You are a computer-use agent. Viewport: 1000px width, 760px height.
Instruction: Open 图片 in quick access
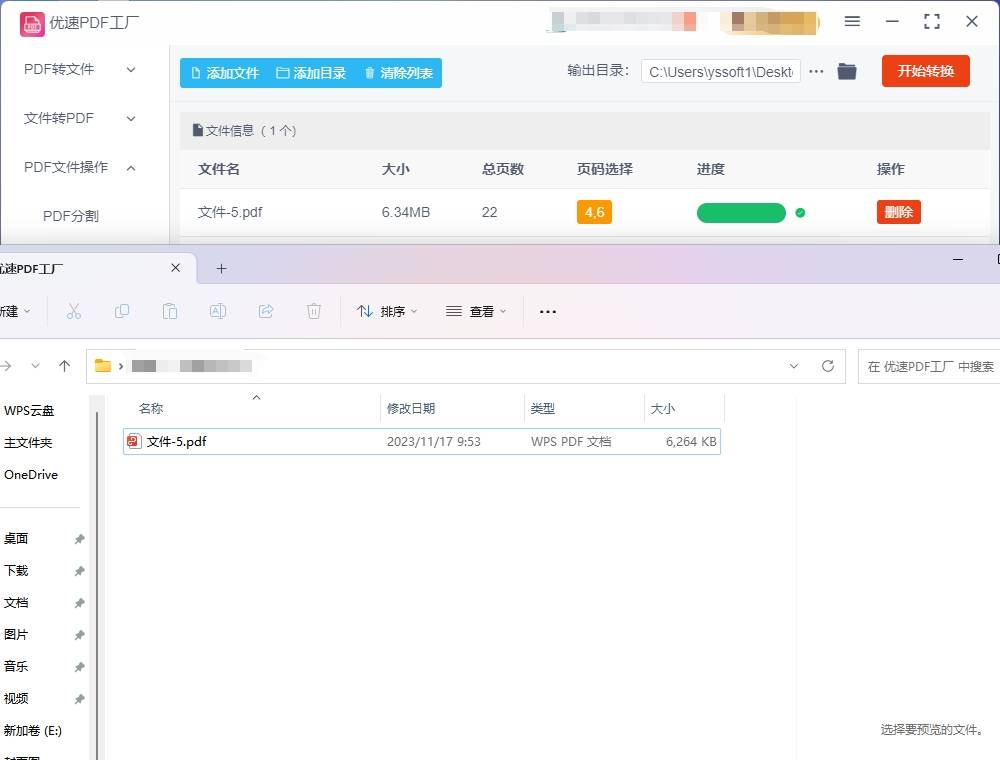click(16, 634)
